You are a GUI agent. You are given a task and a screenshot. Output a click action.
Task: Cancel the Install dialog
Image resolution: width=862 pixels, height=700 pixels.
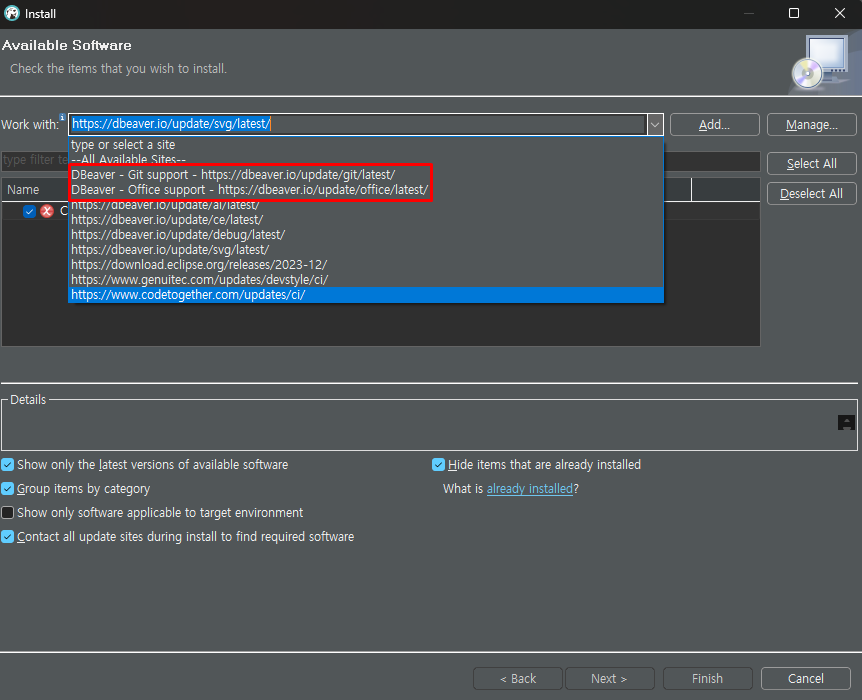tap(806, 679)
